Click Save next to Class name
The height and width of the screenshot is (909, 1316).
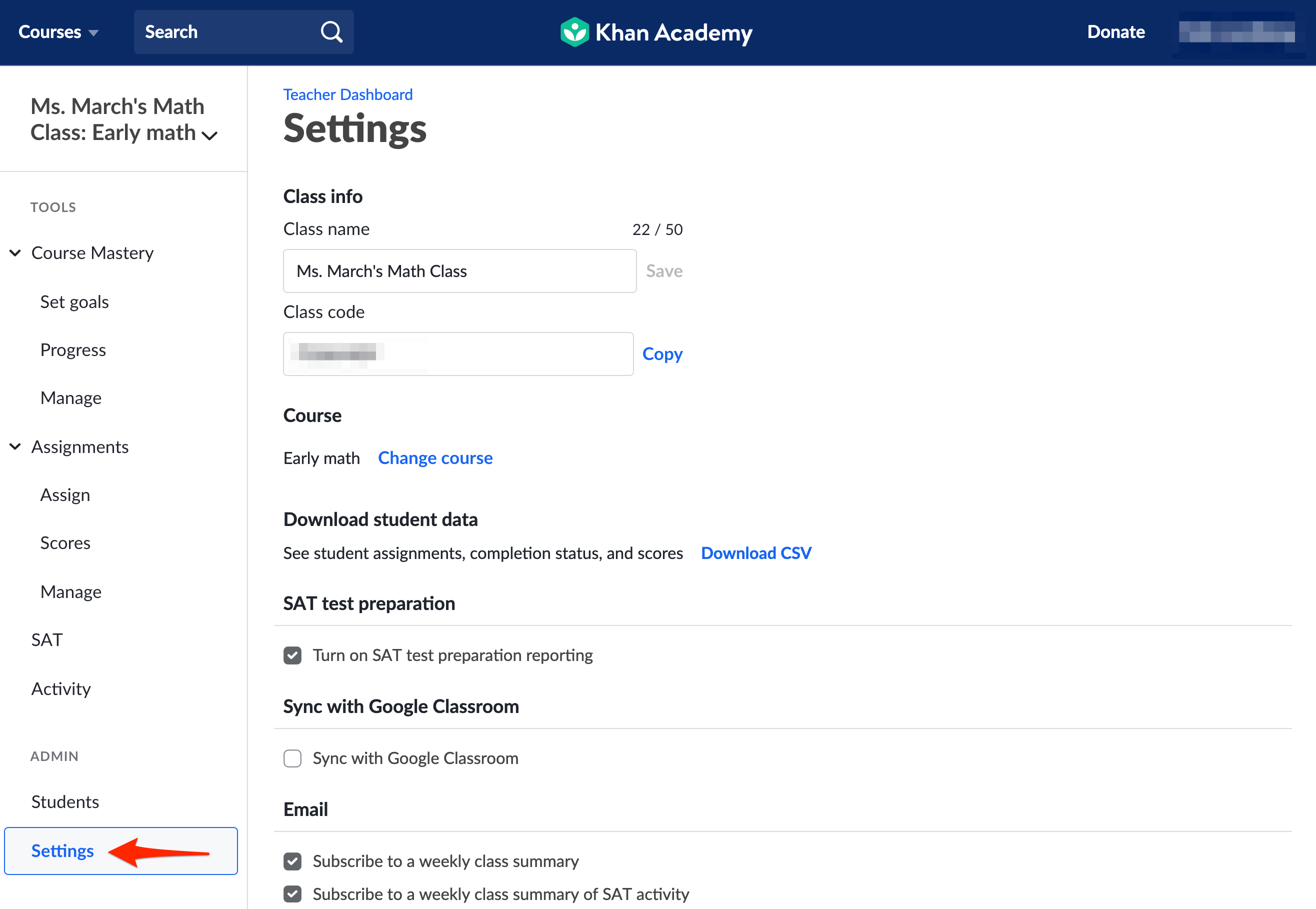click(664, 271)
